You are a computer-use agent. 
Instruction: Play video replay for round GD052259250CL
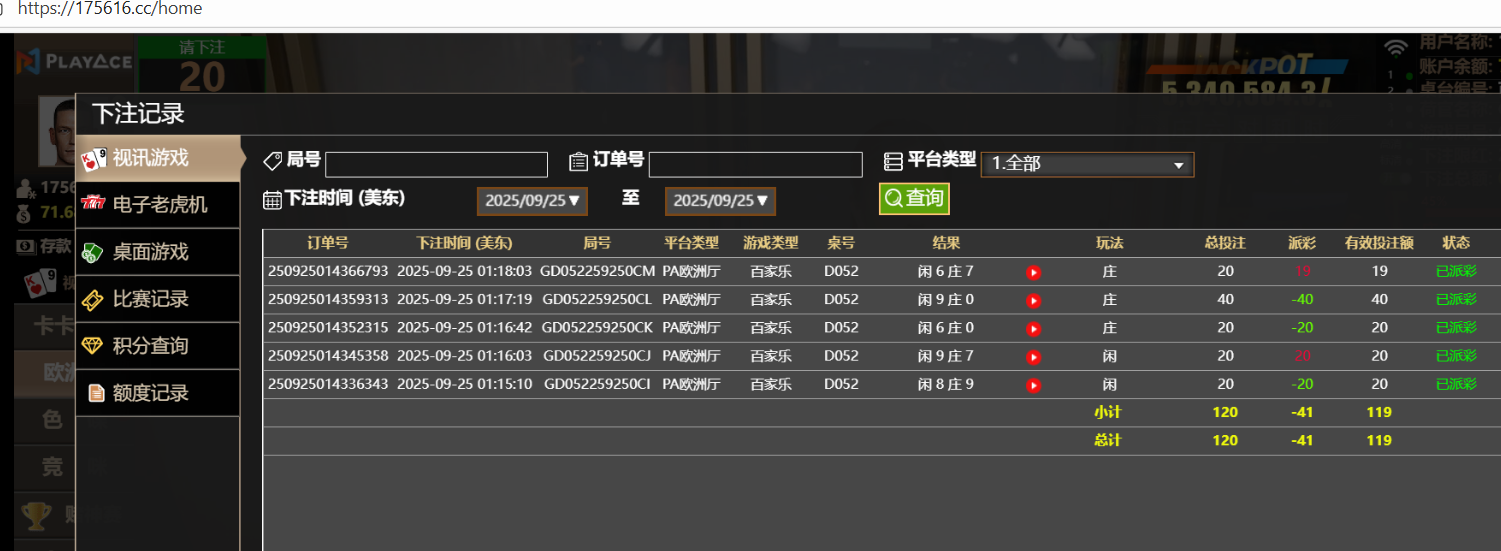tap(1033, 300)
